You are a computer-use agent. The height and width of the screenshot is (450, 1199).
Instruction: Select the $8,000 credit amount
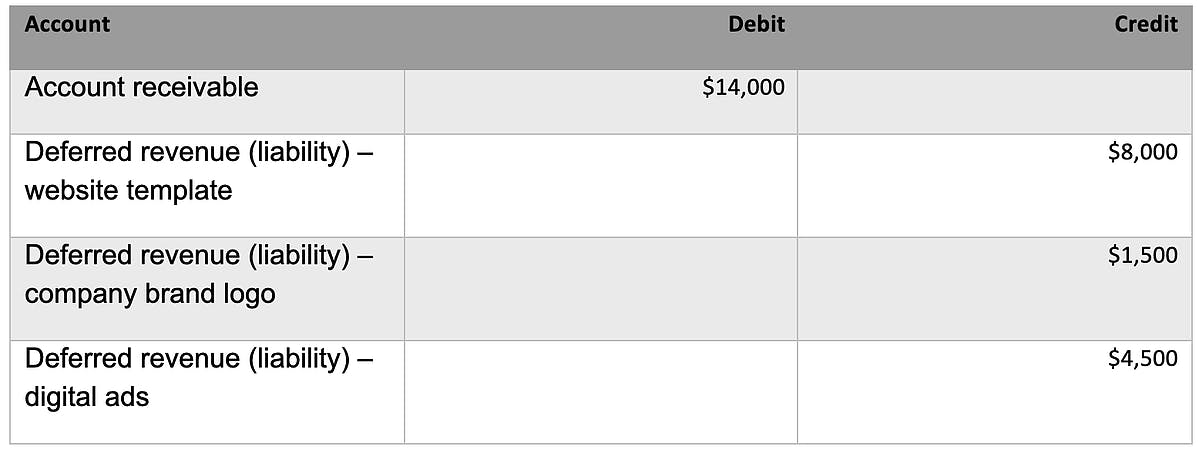(x=1143, y=153)
